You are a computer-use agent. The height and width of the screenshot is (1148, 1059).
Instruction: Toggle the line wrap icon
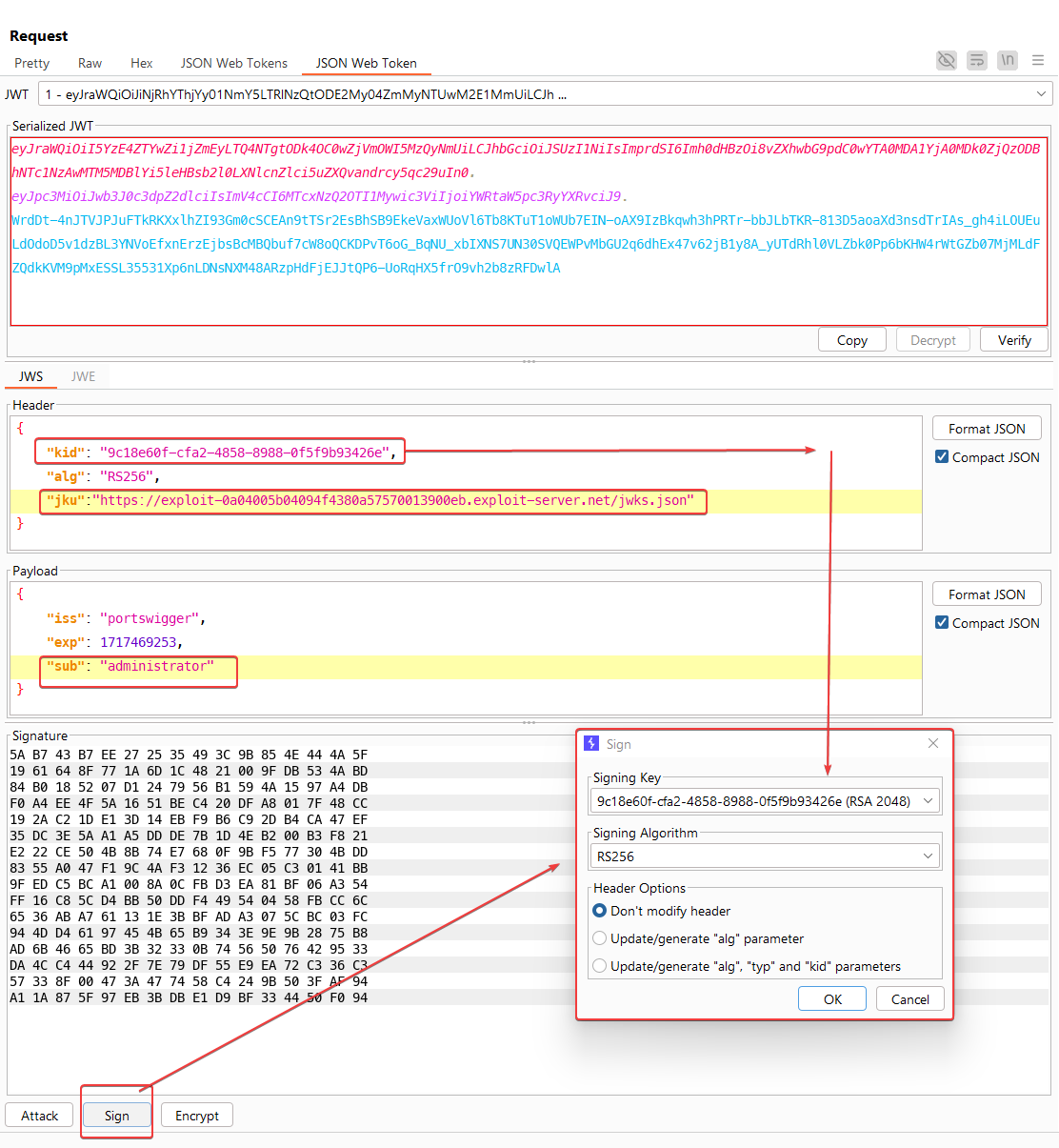(976, 61)
